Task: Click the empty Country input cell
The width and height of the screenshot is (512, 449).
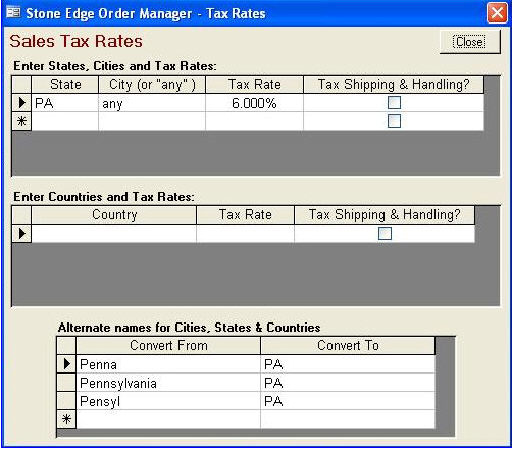Action: pos(114,233)
